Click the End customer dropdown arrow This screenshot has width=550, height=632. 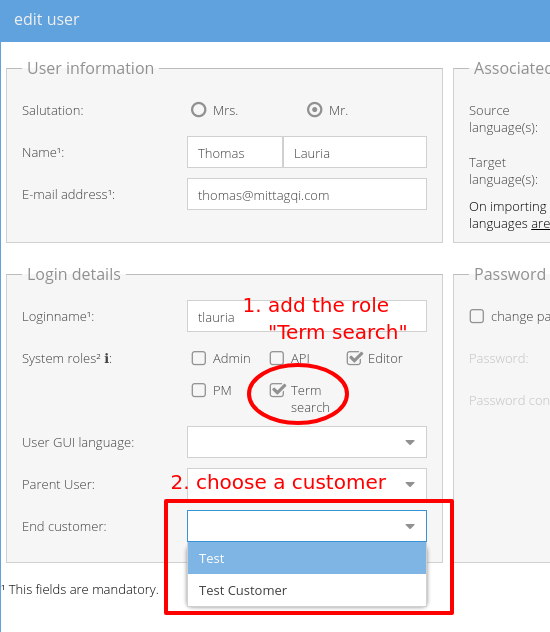pyautogui.click(x=410, y=526)
